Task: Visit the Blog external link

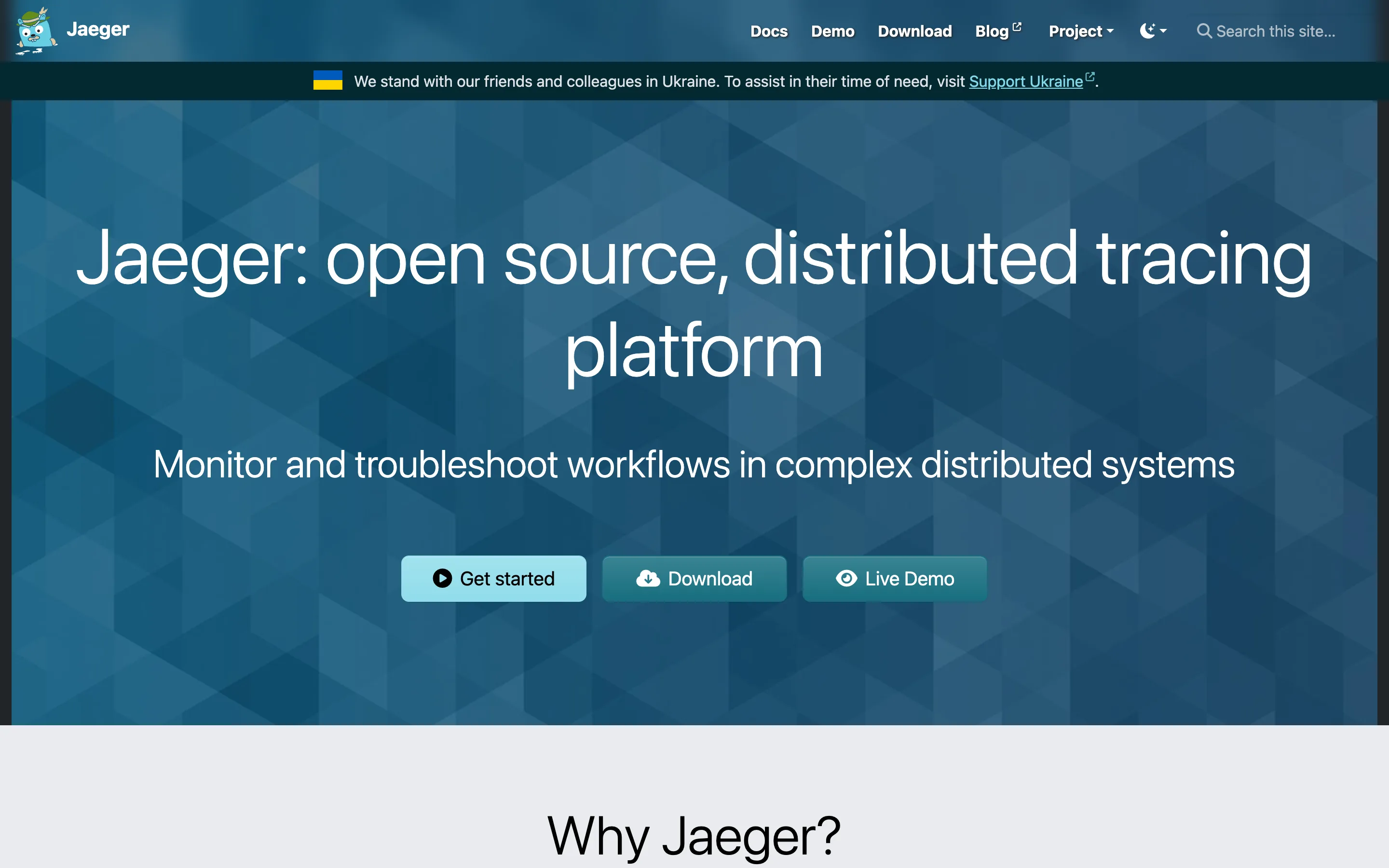Action: (997, 31)
